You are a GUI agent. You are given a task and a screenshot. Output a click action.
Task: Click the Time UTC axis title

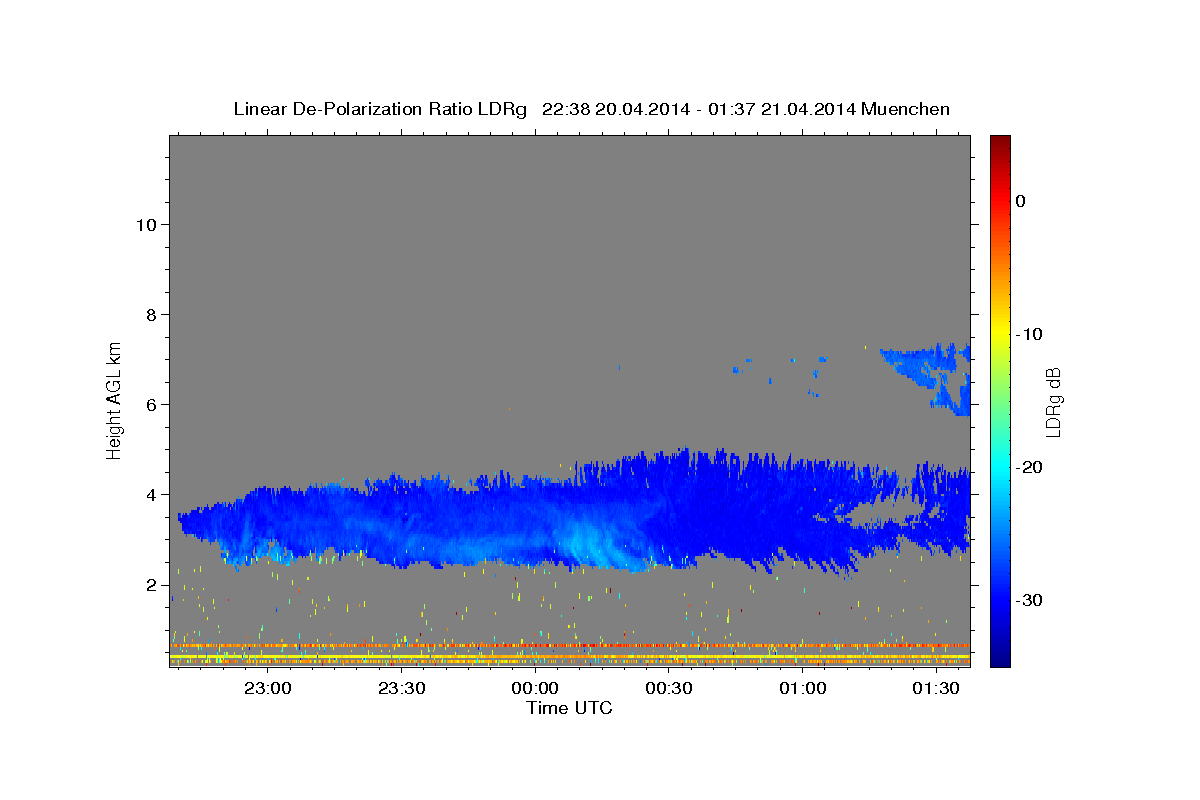[x=569, y=708]
